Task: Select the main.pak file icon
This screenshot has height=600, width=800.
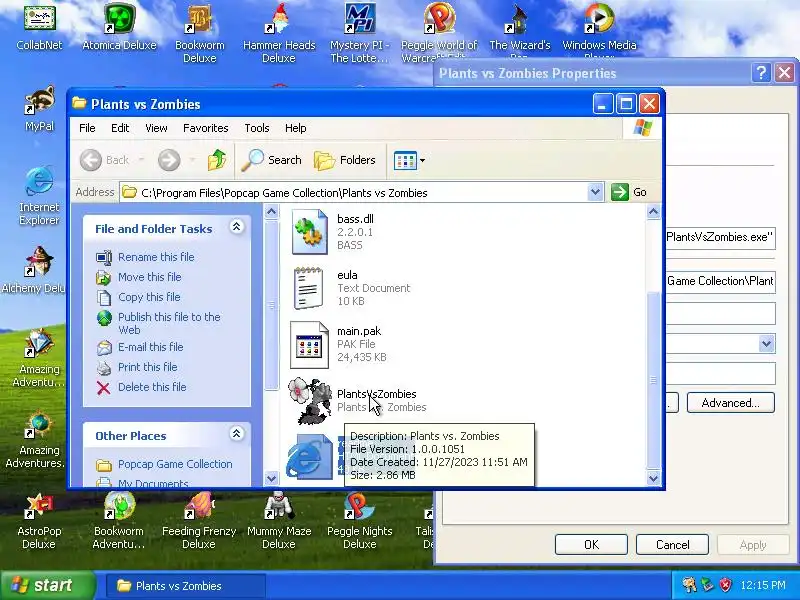Action: [309, 344]
